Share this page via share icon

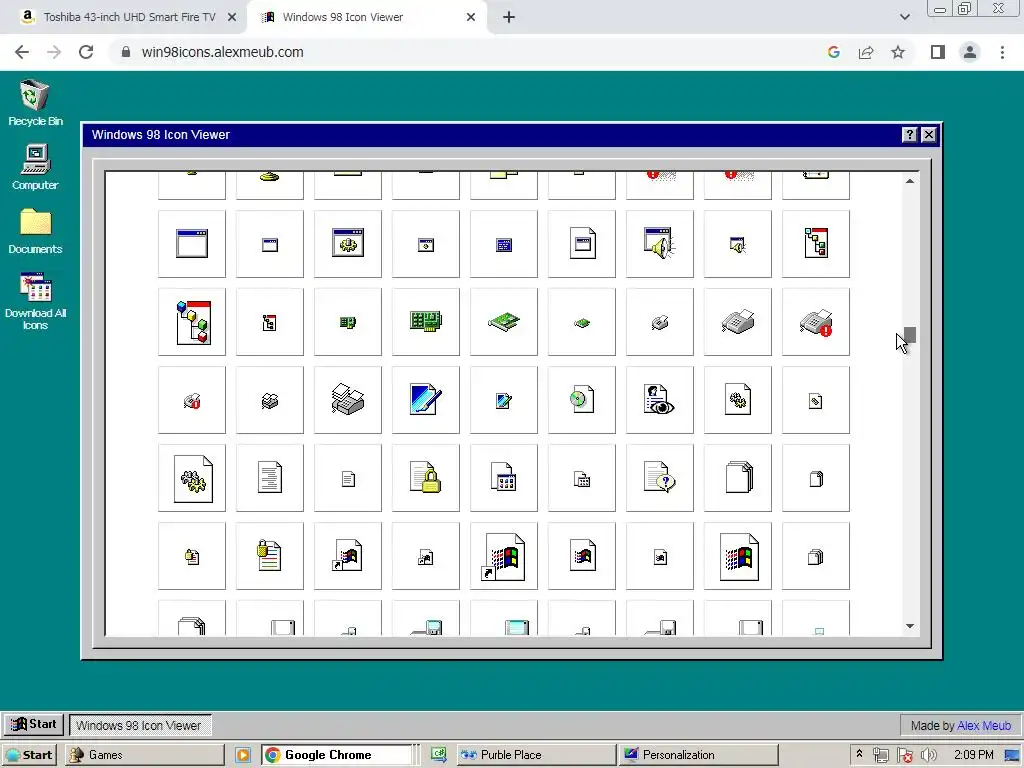(866, 52)
